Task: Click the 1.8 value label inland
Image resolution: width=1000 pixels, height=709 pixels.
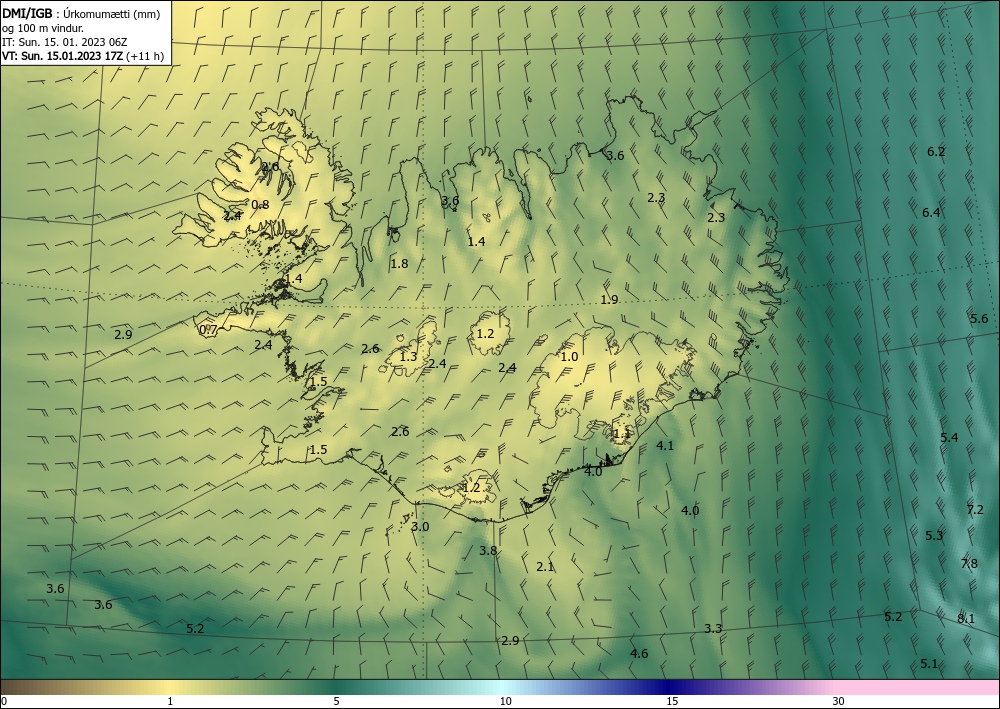Action: tap(399, 263)
